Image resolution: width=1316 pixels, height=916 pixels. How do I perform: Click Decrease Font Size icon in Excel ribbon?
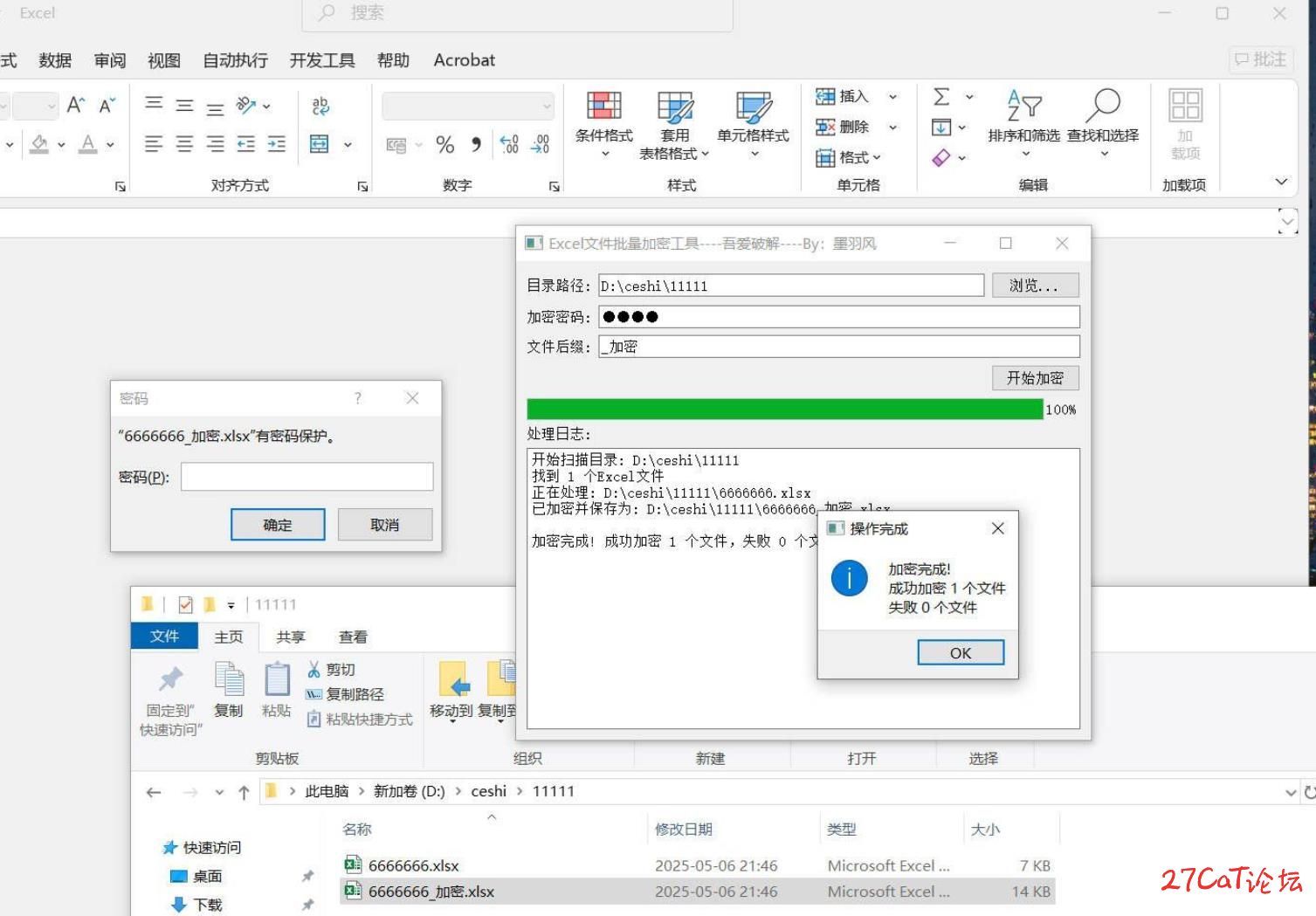107,106
